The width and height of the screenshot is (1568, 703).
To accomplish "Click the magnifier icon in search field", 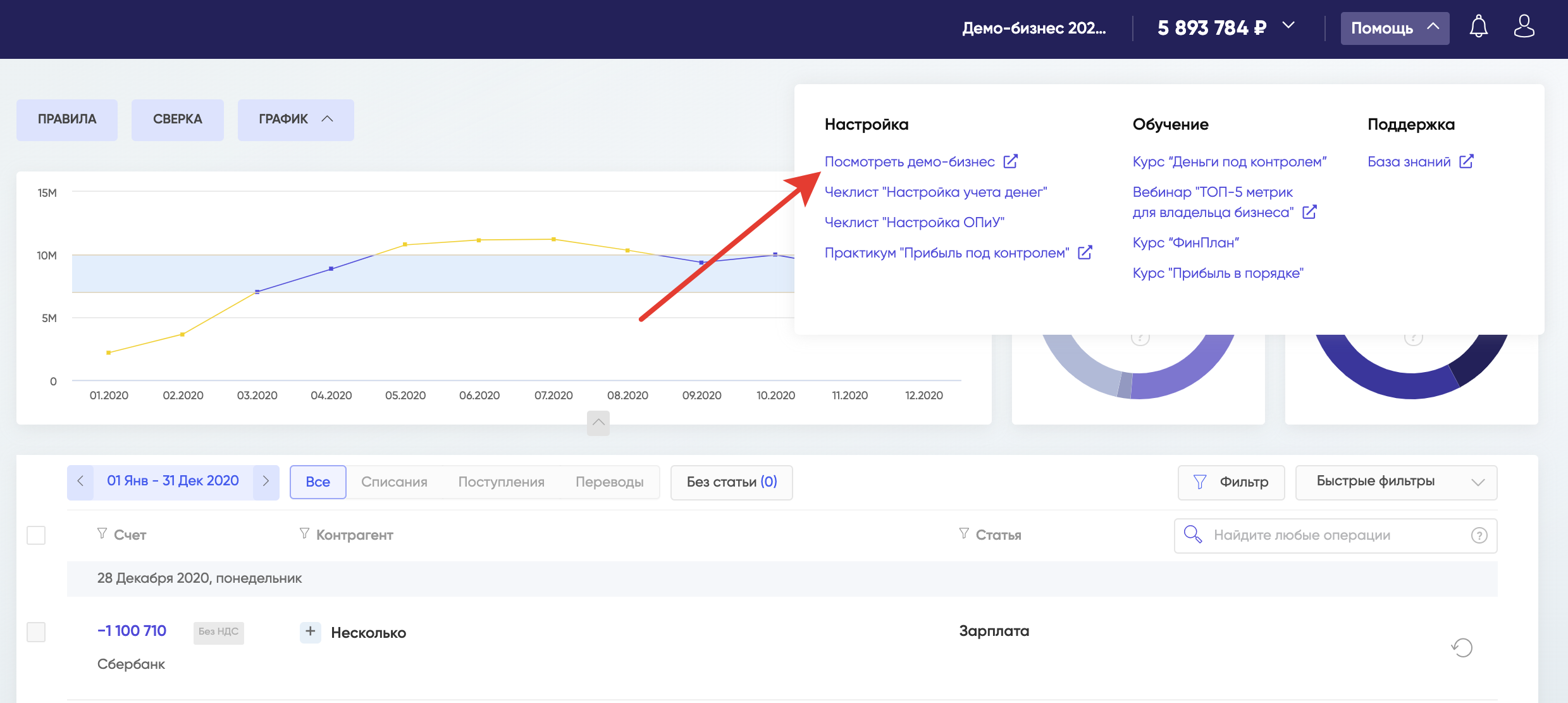I will pos(1192,535).
